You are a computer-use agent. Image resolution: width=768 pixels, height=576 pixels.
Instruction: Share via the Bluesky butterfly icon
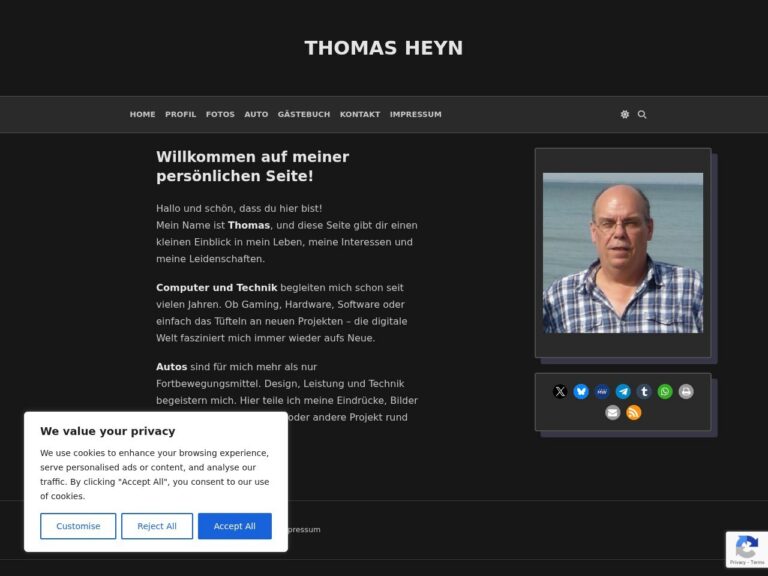[581, 392]
